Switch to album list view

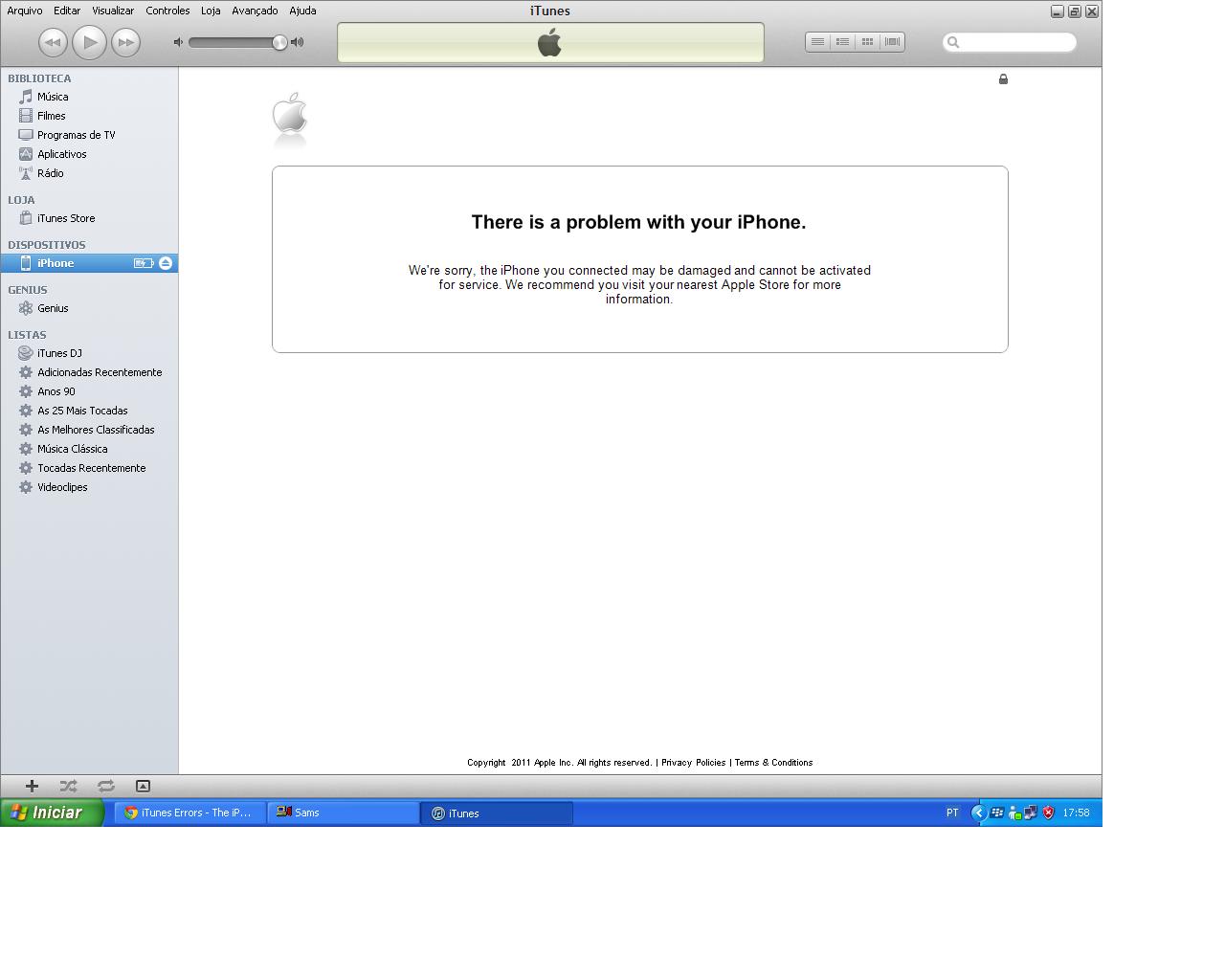pos(842,42)
